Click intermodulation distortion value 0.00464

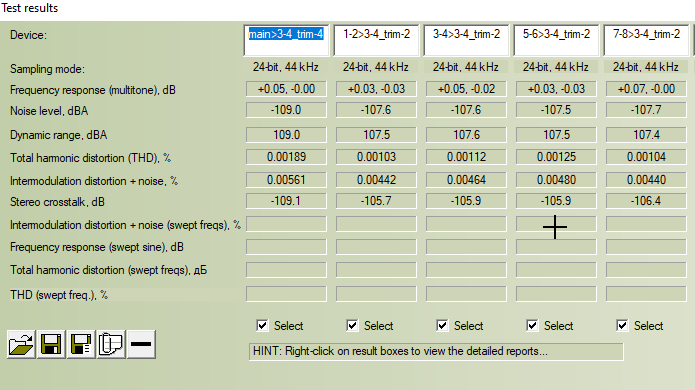click(x=466, y=179)
